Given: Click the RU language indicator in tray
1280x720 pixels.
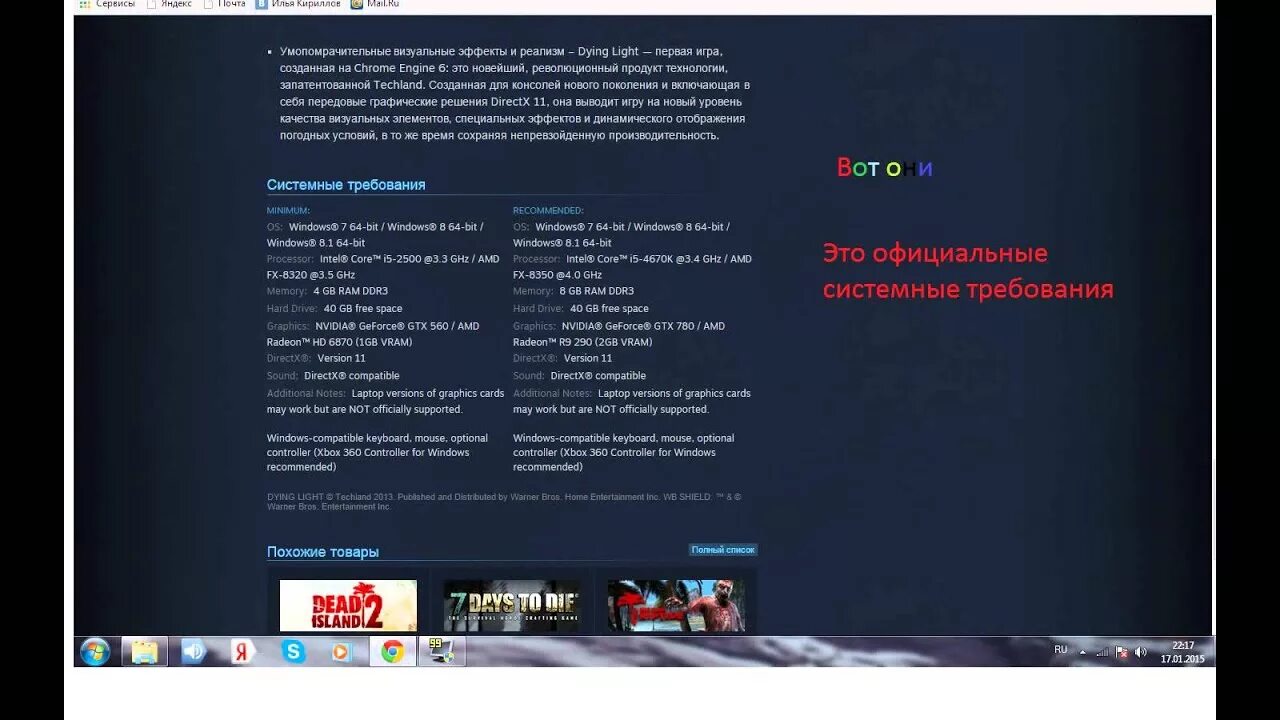Looking at the screenshot, I should 1060,650.
